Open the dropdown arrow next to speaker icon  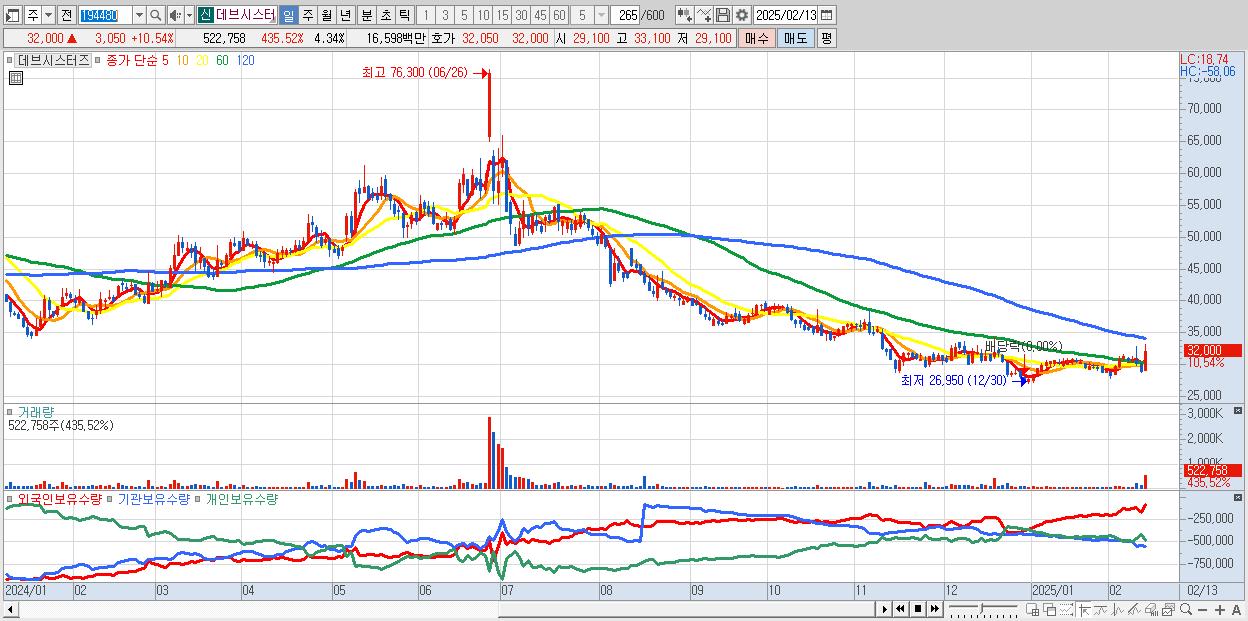point(189,15)
